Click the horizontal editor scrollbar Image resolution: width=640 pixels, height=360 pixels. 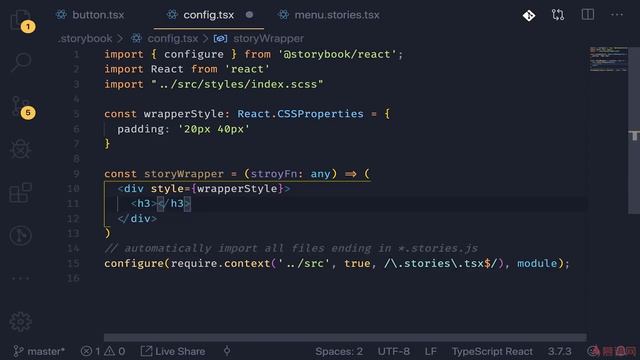[x=345, y=338]
